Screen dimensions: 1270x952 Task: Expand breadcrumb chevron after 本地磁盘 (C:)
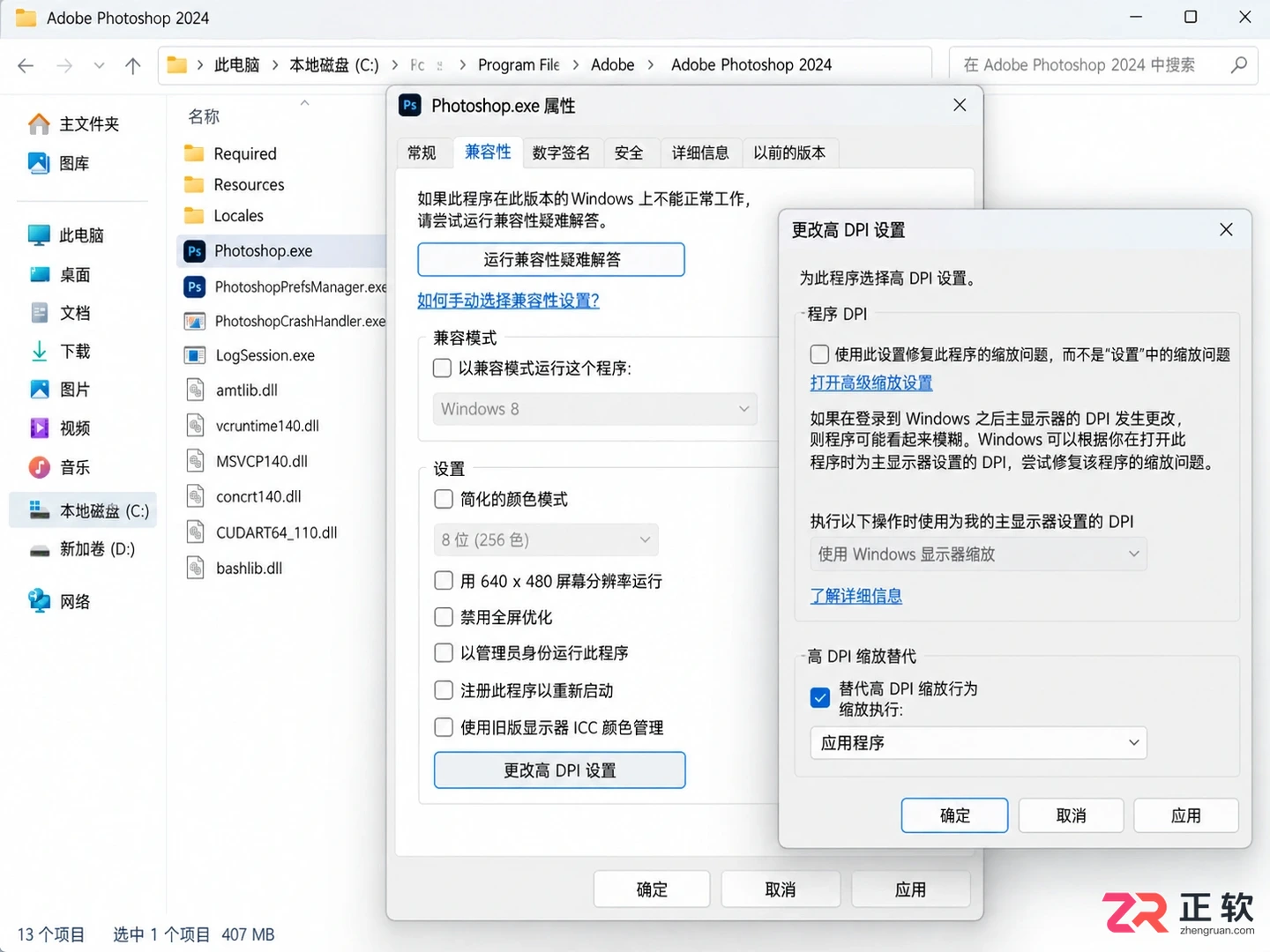point(394,65)
